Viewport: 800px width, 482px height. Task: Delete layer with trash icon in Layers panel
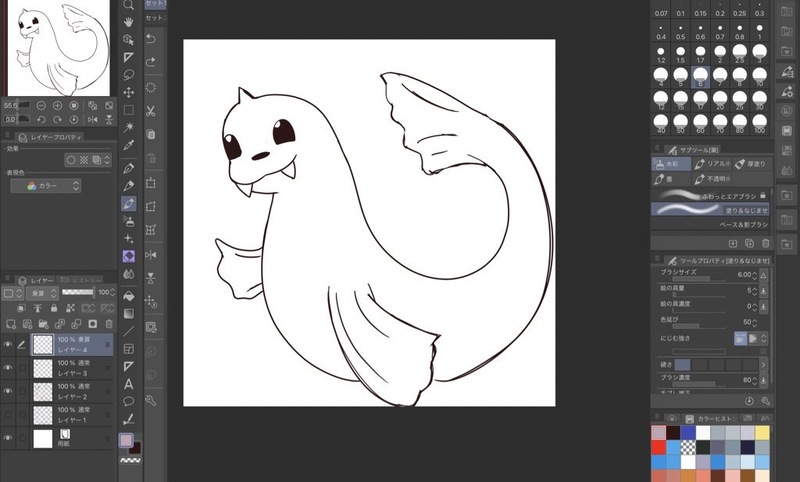pyautogui.click(x=109, y=324)
